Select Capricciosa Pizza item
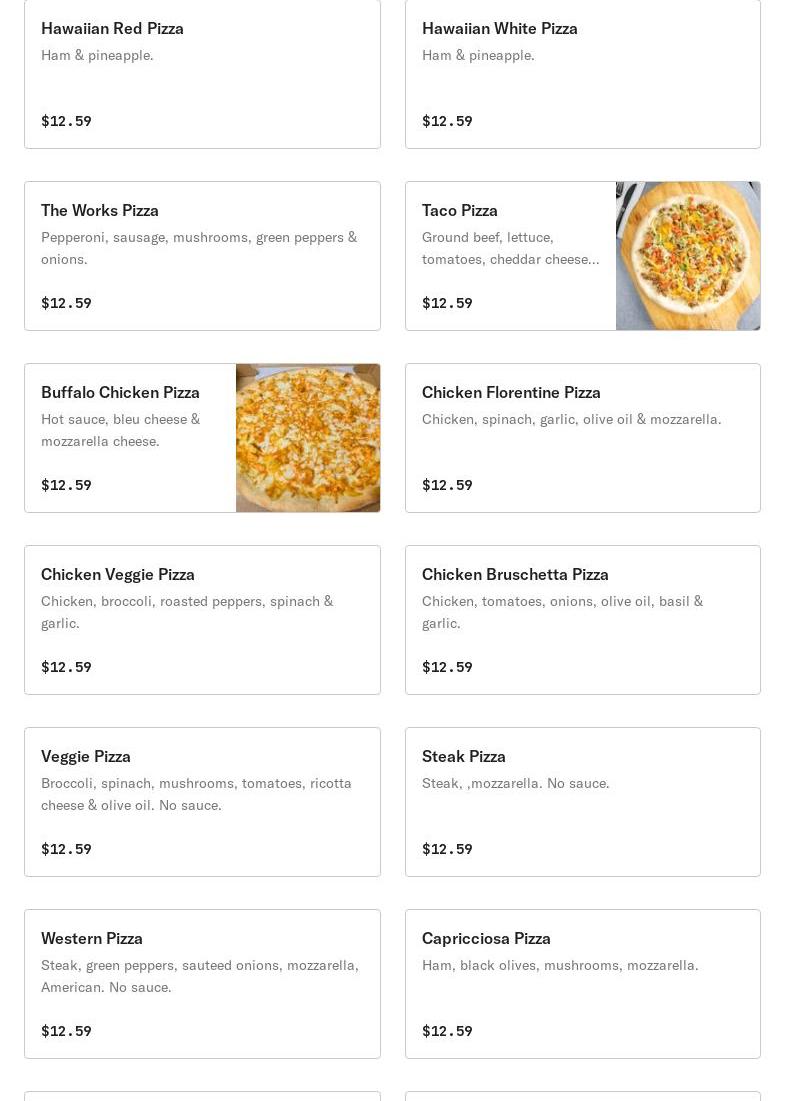Screen dimensions: 785x1101 pos(583,983)
